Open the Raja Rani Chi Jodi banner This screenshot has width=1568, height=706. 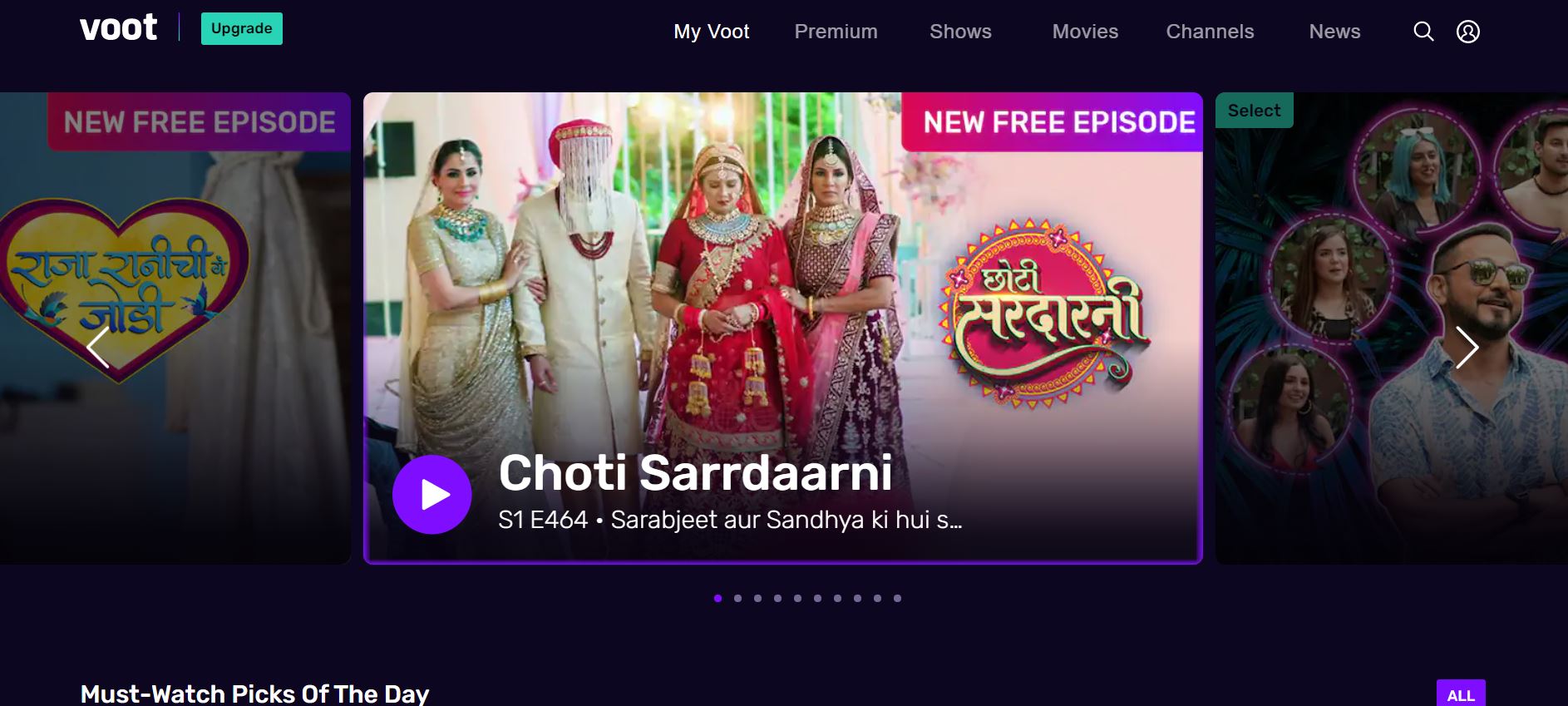click(175, 328)
